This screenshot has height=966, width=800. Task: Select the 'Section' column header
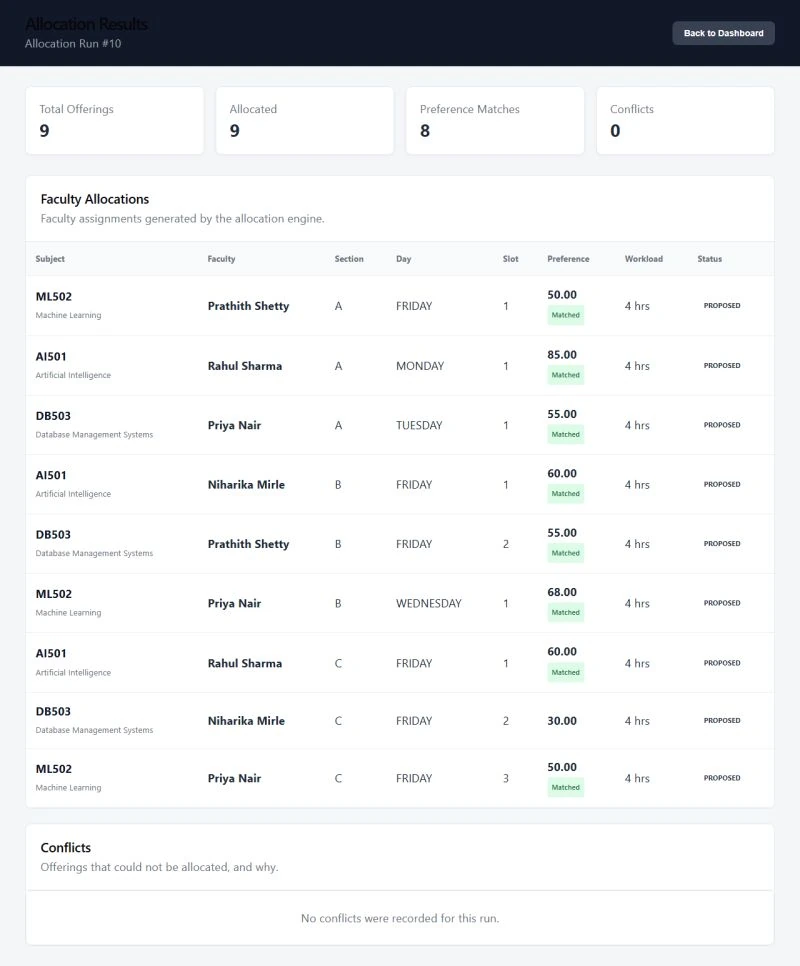point(349,259)
